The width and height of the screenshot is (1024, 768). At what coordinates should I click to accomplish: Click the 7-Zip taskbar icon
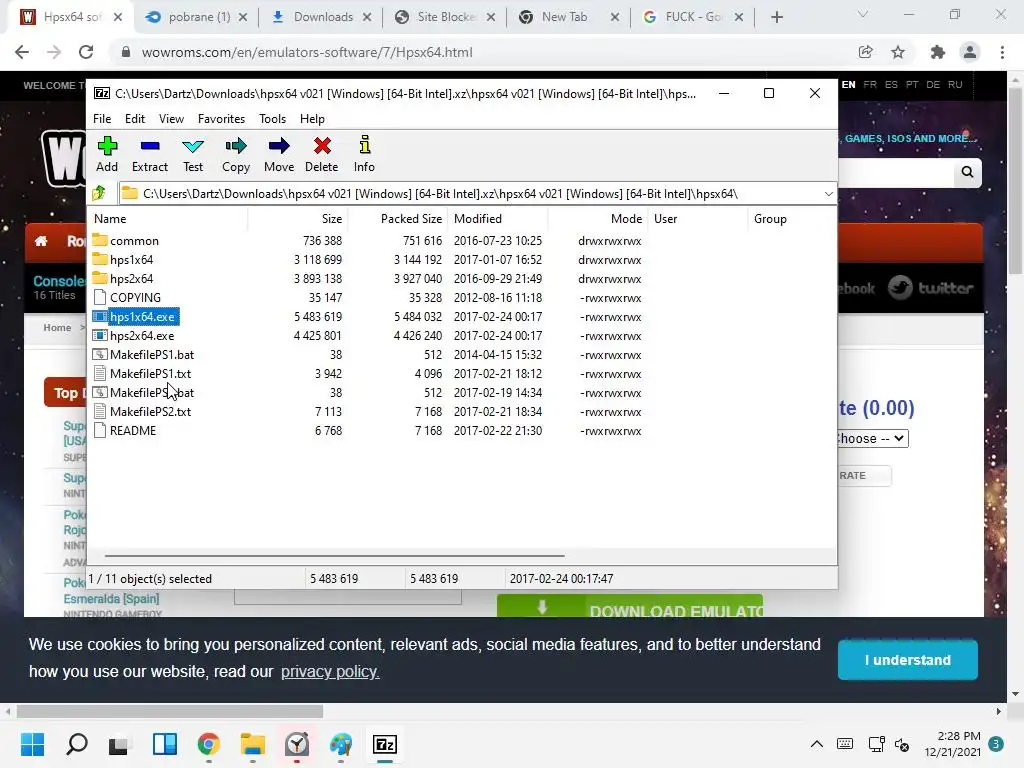[x=385, y=744]
